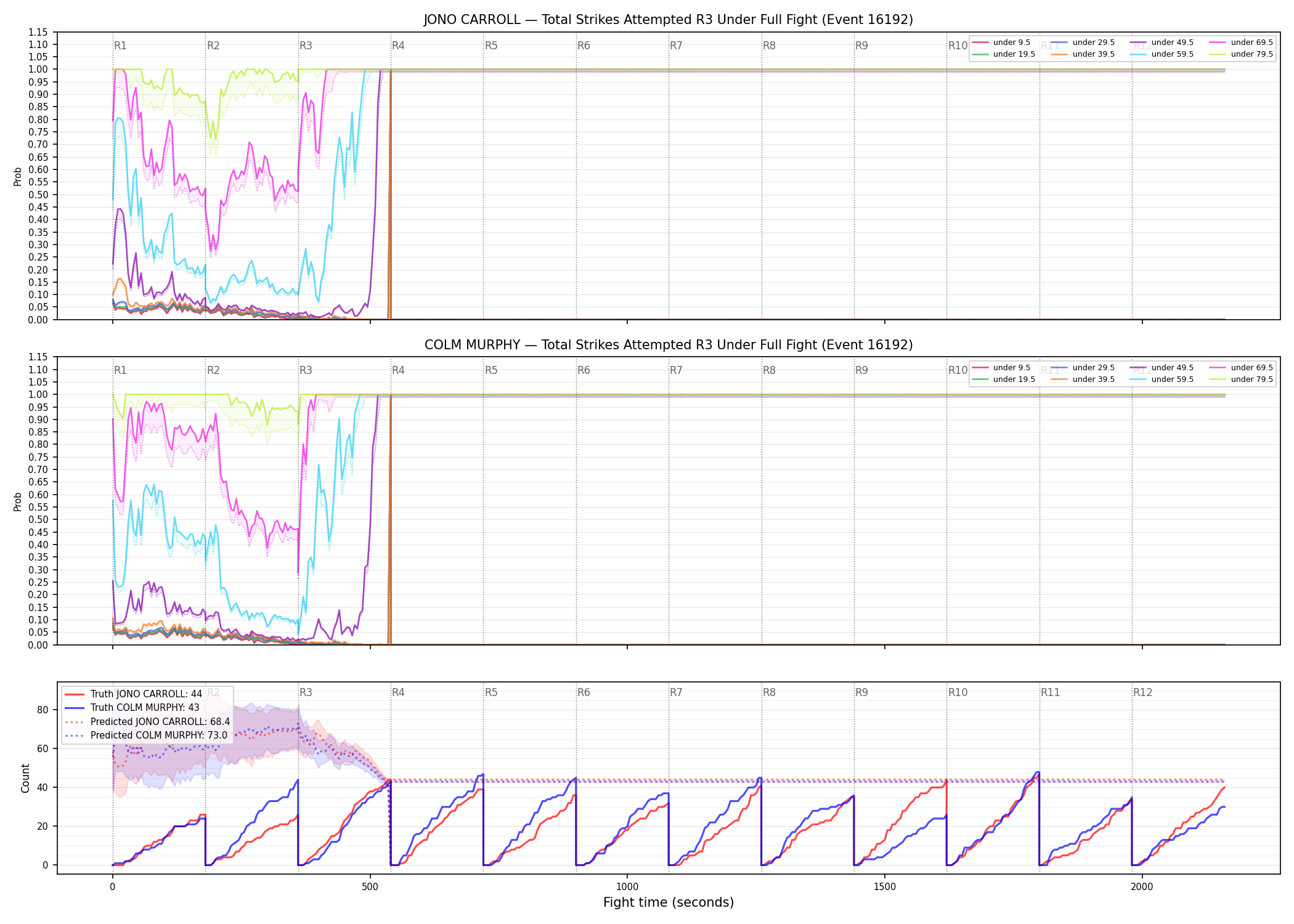Click the 1000 tick label on time axis
The image size is (1294, 924).
[627, 887]
